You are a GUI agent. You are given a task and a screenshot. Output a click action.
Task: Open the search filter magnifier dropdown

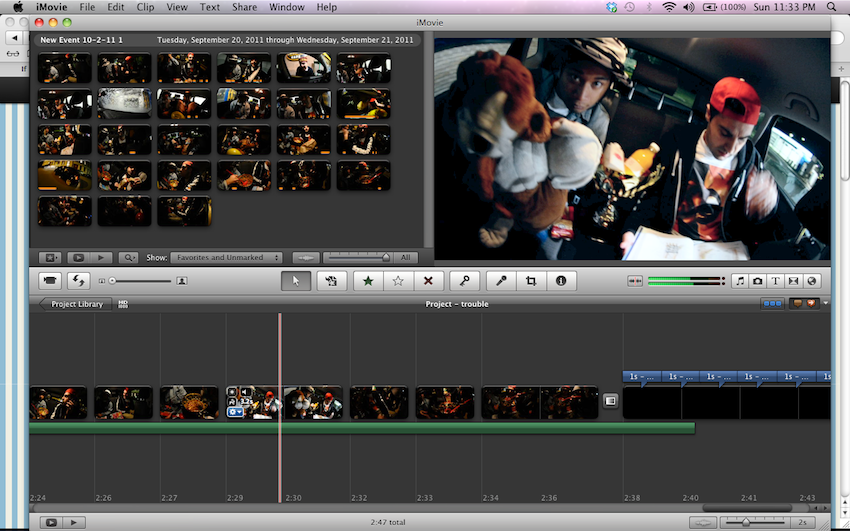[131, 257]
